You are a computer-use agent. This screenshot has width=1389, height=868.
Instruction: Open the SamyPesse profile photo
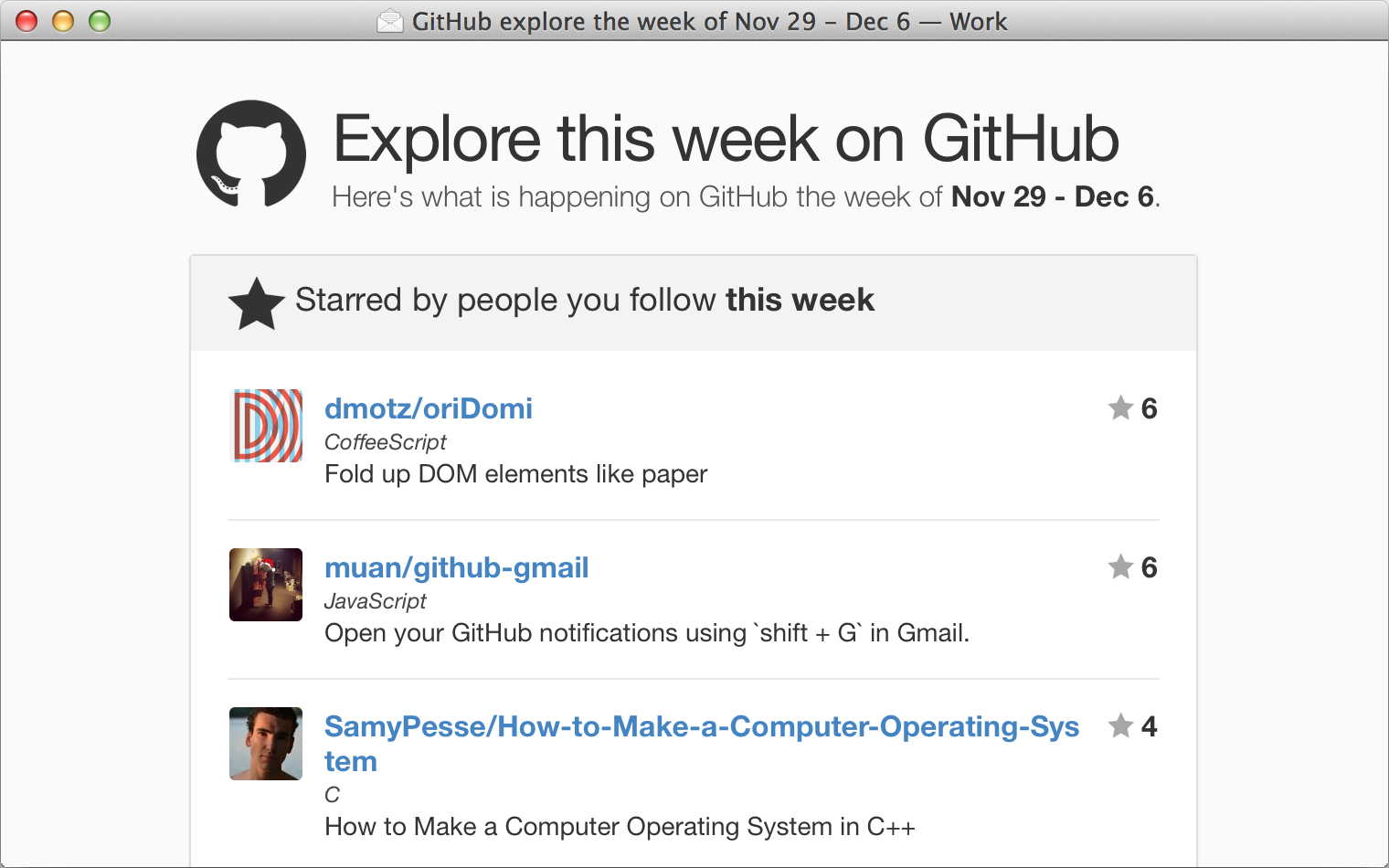tap(266, 744)
